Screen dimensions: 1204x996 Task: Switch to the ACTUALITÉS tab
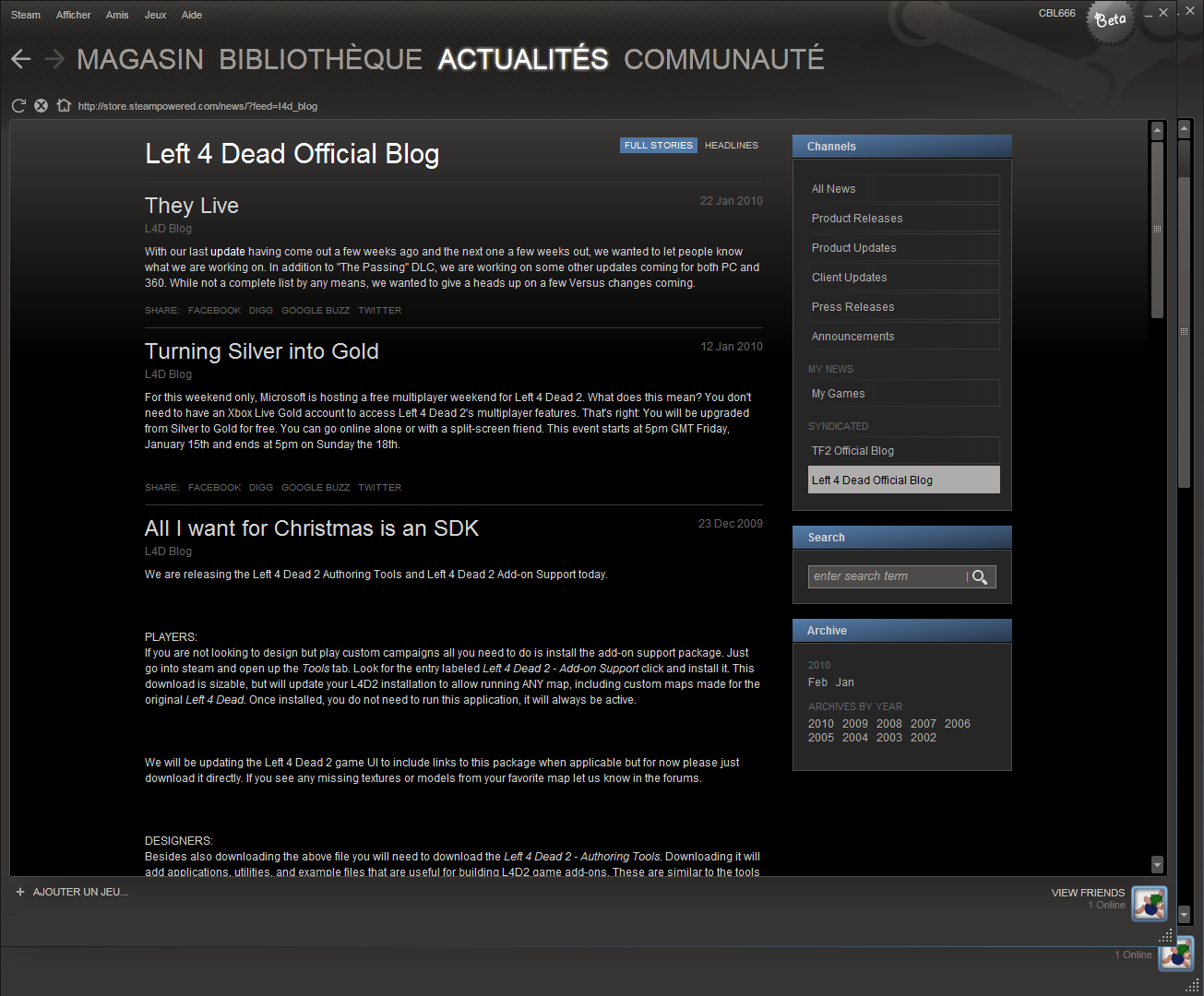(523, 59)
